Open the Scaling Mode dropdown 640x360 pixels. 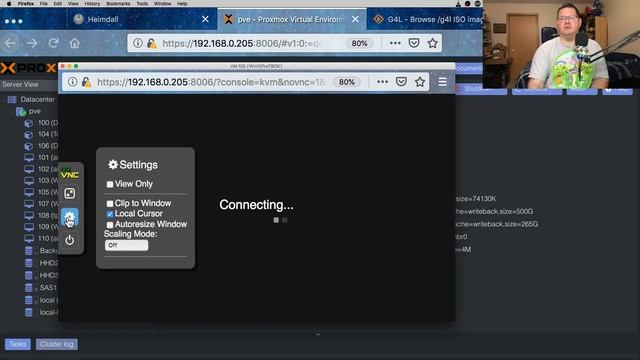pos(127,245)
